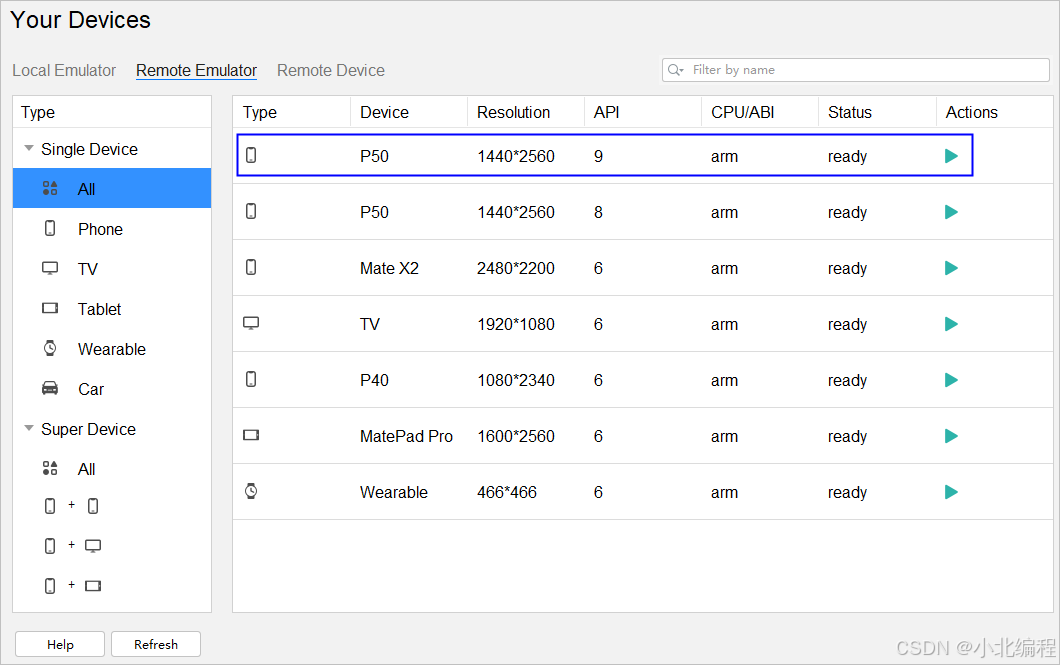Focus the Filter by name field

pos(856,70)
